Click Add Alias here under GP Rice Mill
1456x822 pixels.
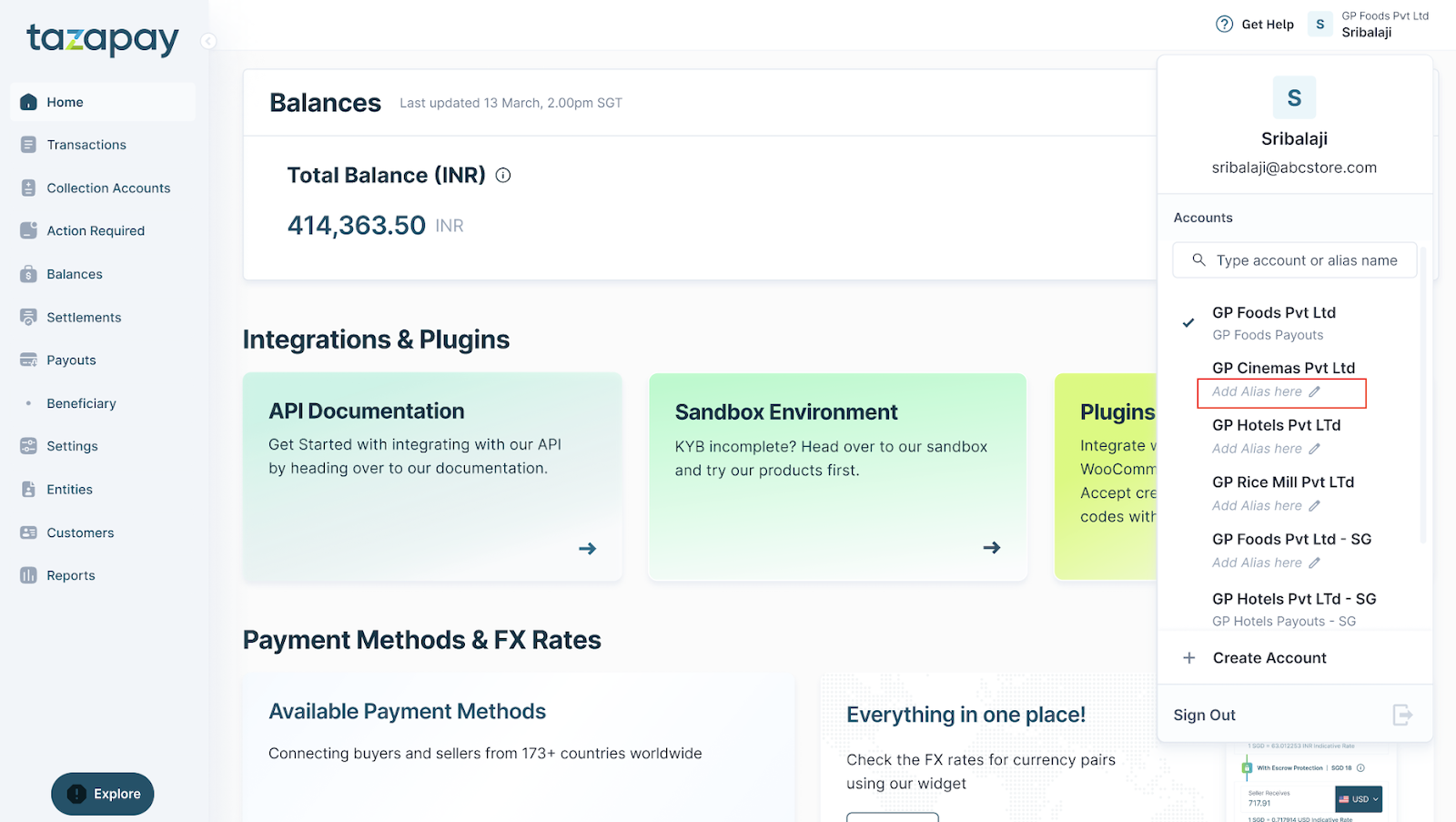click(1257, 505)
